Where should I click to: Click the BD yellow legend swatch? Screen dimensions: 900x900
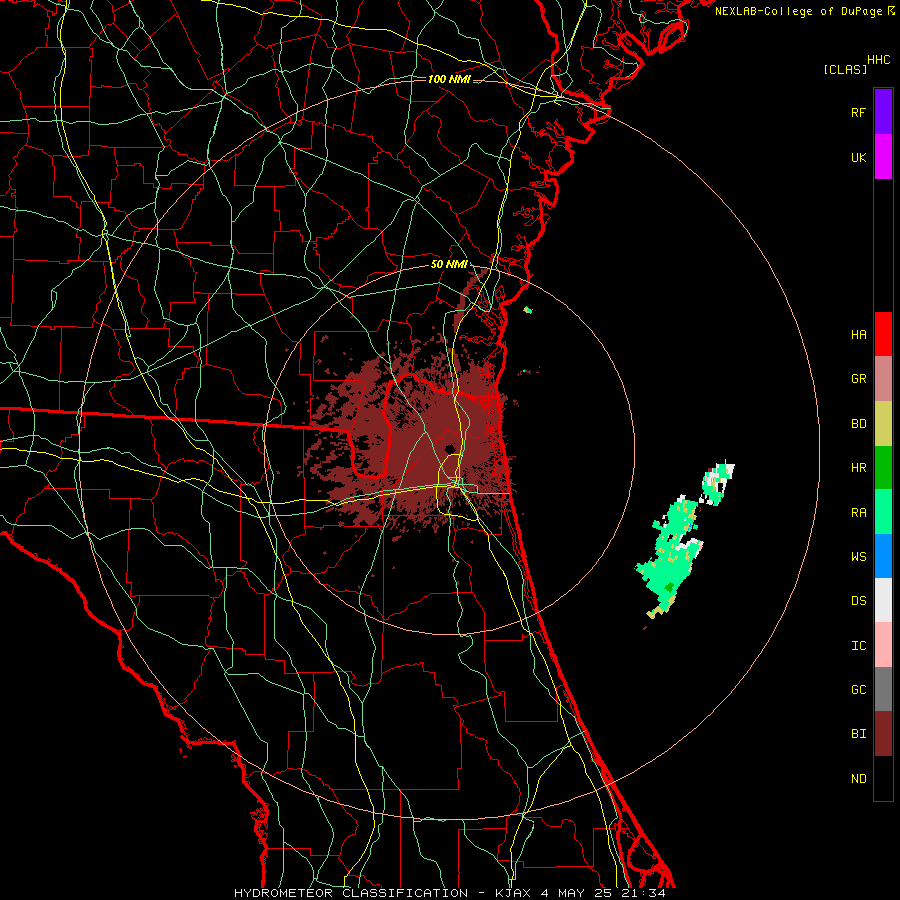coord(883,423)
